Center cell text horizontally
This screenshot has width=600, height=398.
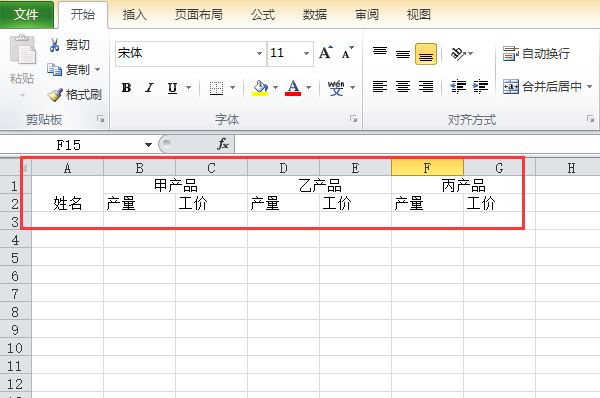(x=403, y=87)
